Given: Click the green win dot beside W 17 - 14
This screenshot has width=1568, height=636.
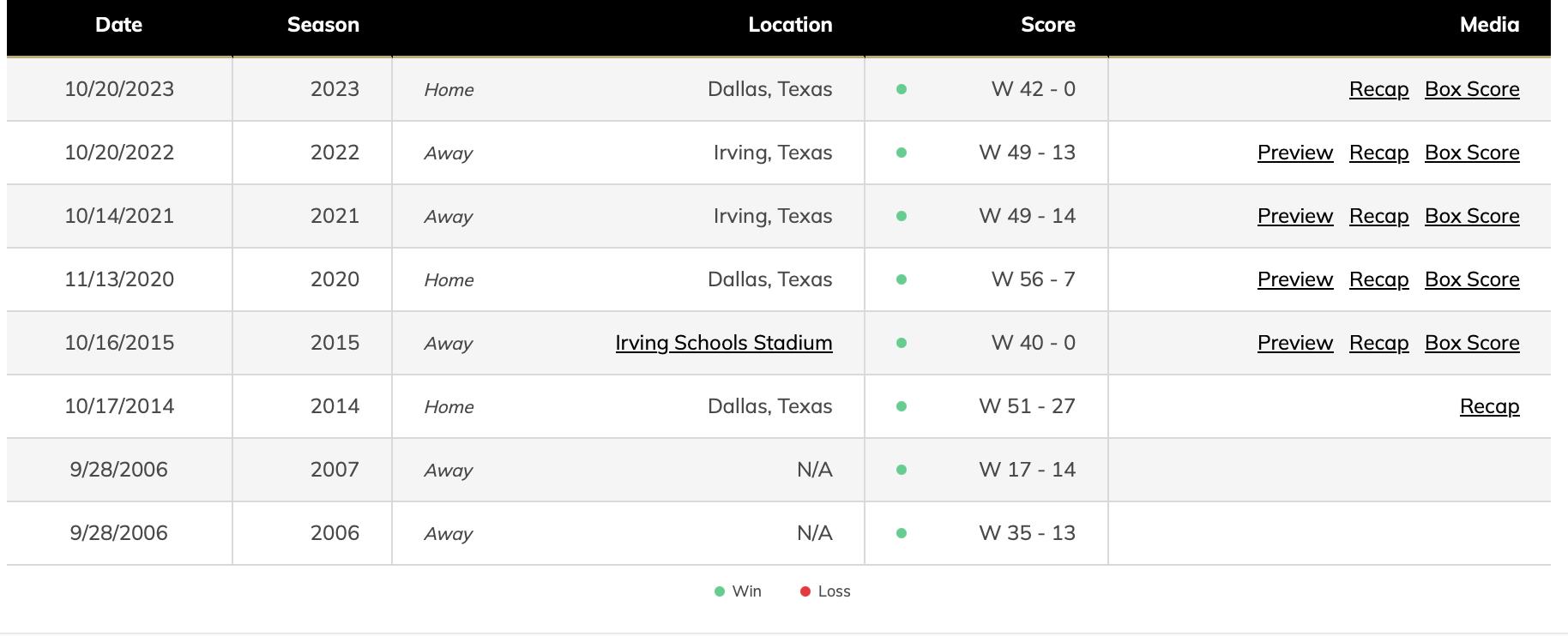Looking at the screenshot, I should pos(901,470).
